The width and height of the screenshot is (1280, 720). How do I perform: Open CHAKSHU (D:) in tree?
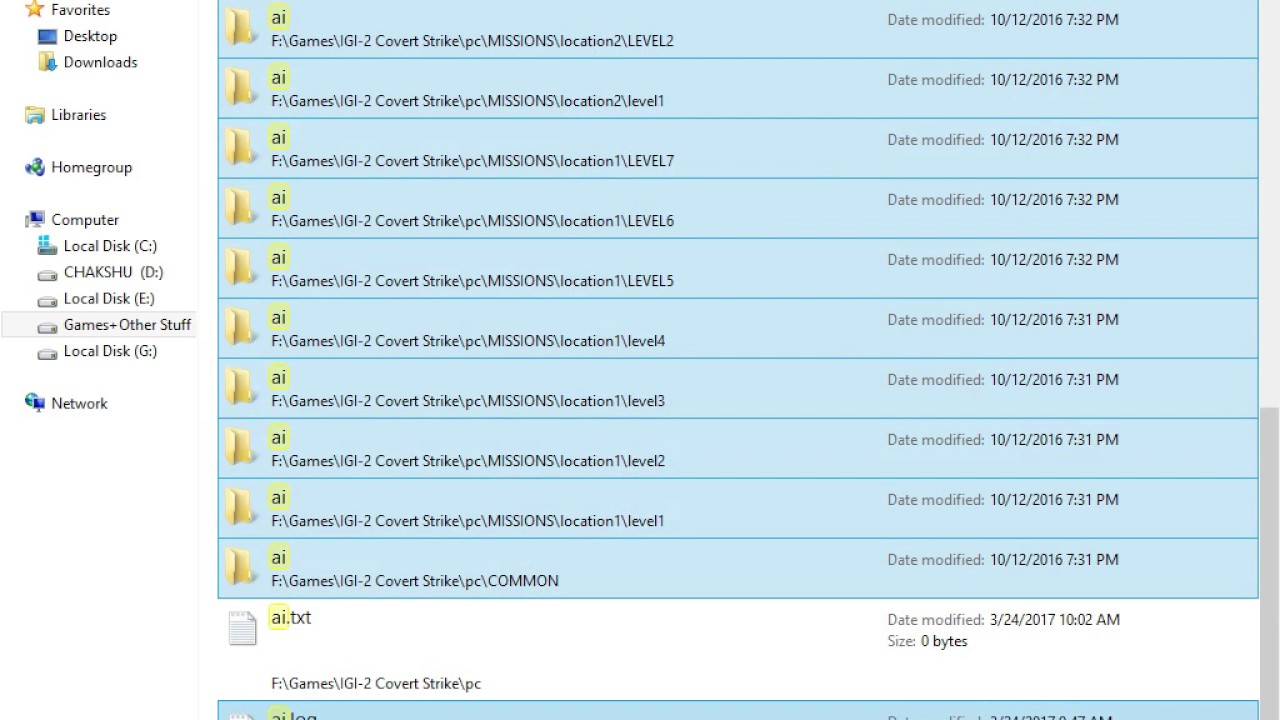click(113, 272)
